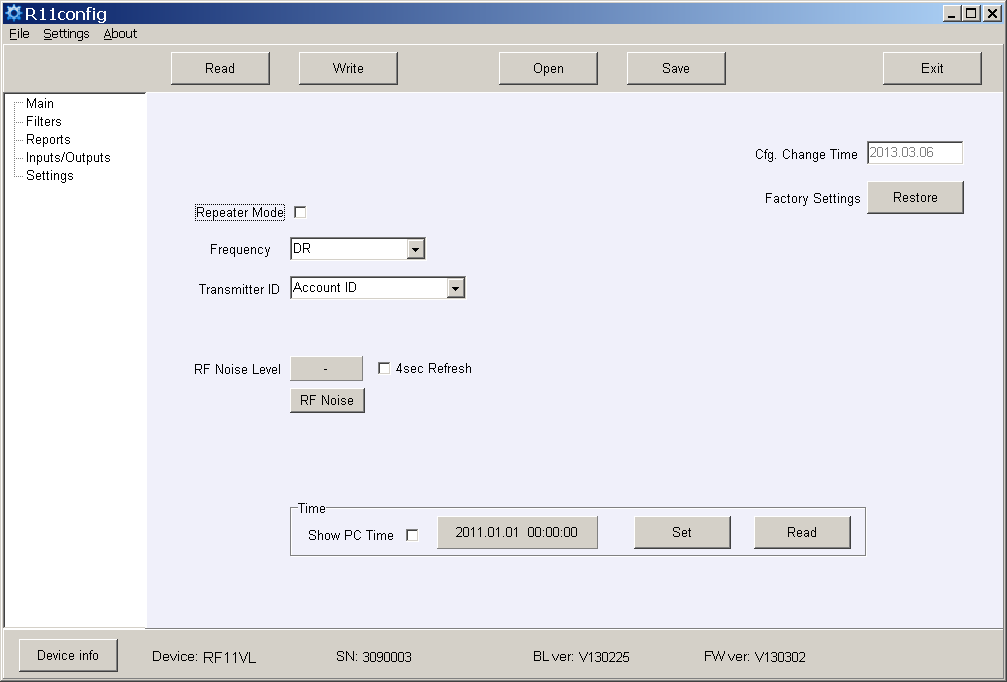Click the R11config gear icon in title bar

tap(13, 14)
